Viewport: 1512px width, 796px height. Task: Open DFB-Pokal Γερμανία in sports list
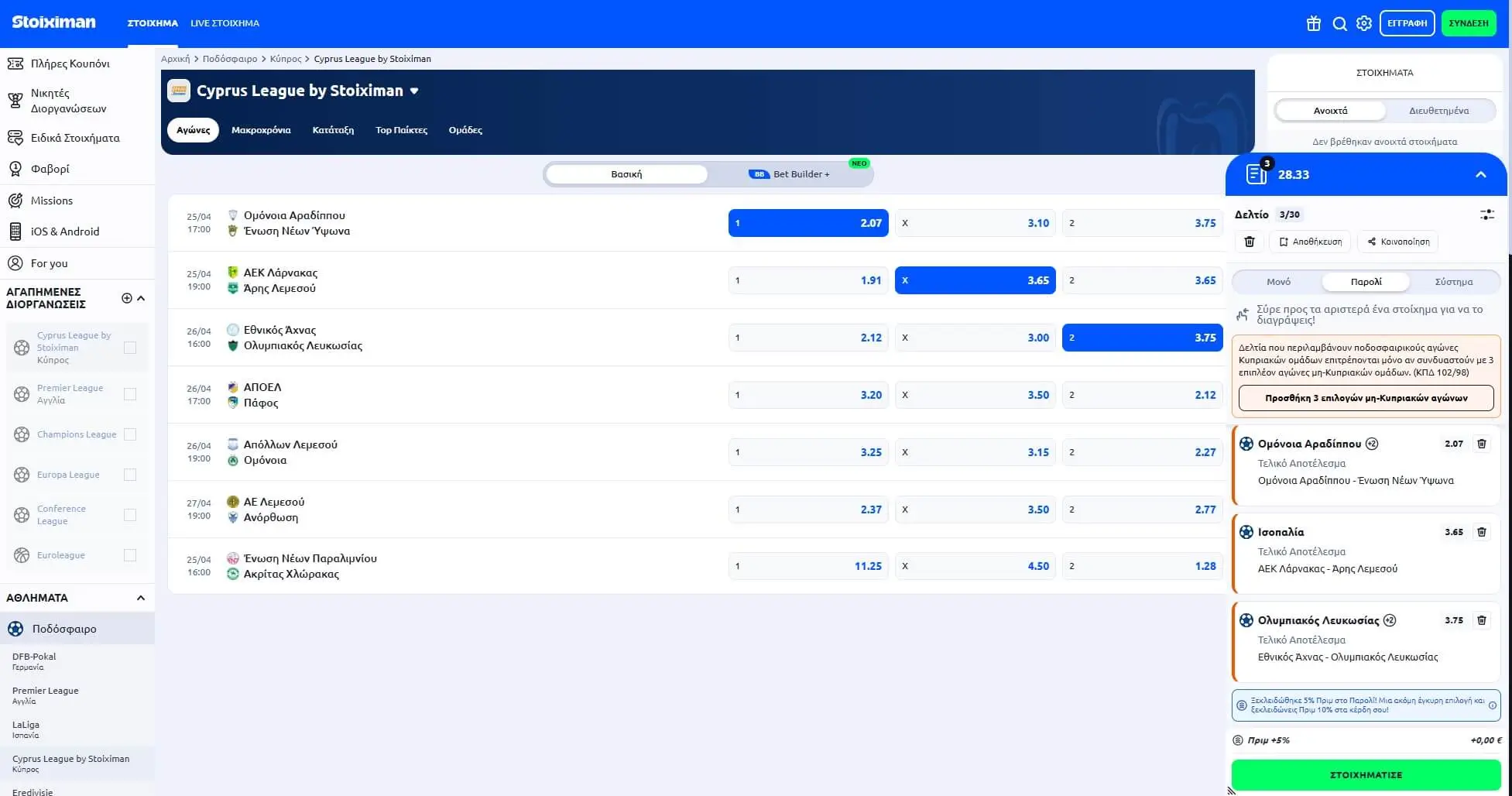click(x=77, y=661)
